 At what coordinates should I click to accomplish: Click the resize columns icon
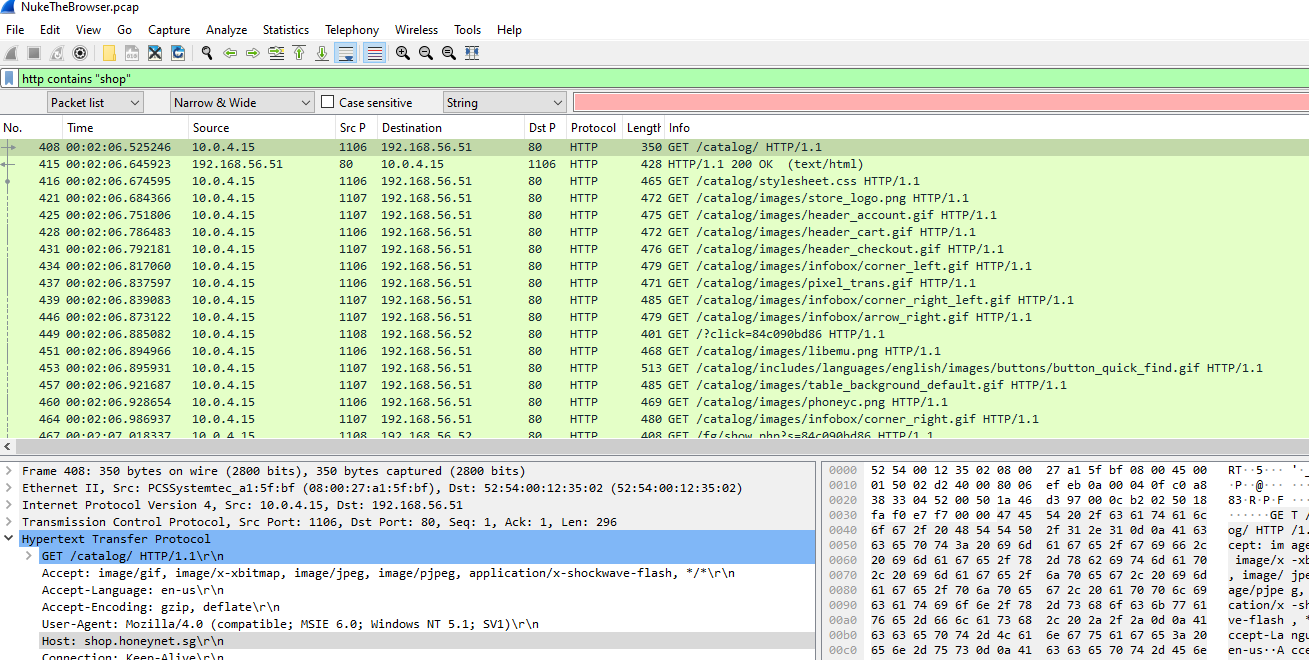point(472,53)
